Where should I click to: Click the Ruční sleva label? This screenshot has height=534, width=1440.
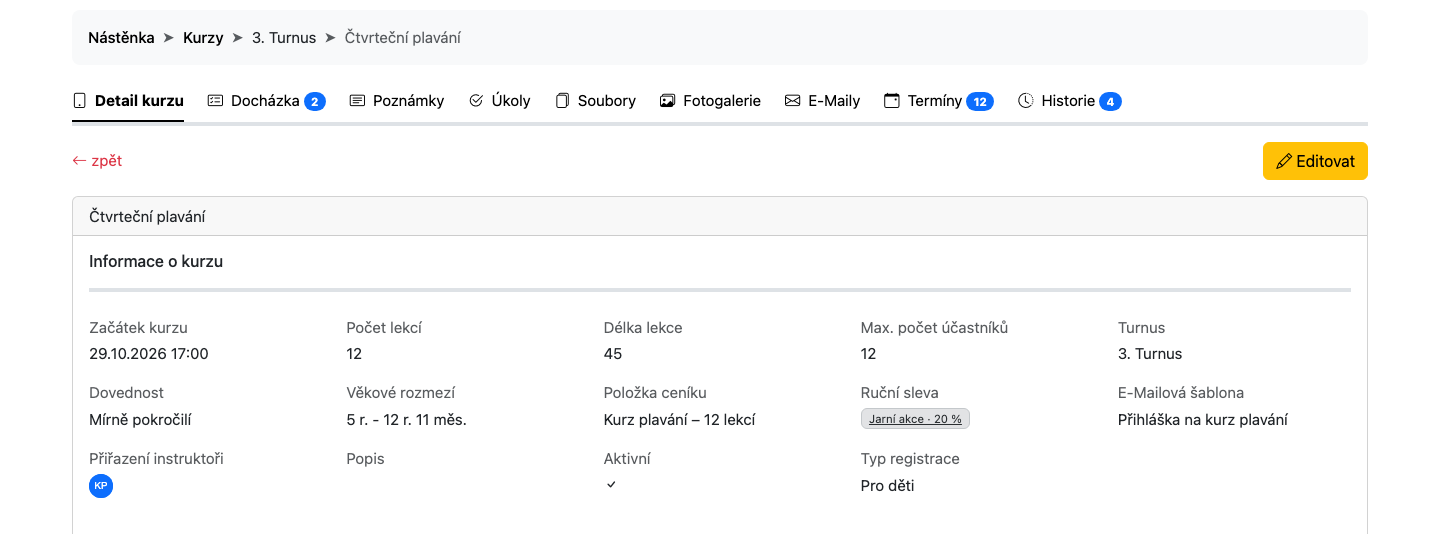(900, 393)
